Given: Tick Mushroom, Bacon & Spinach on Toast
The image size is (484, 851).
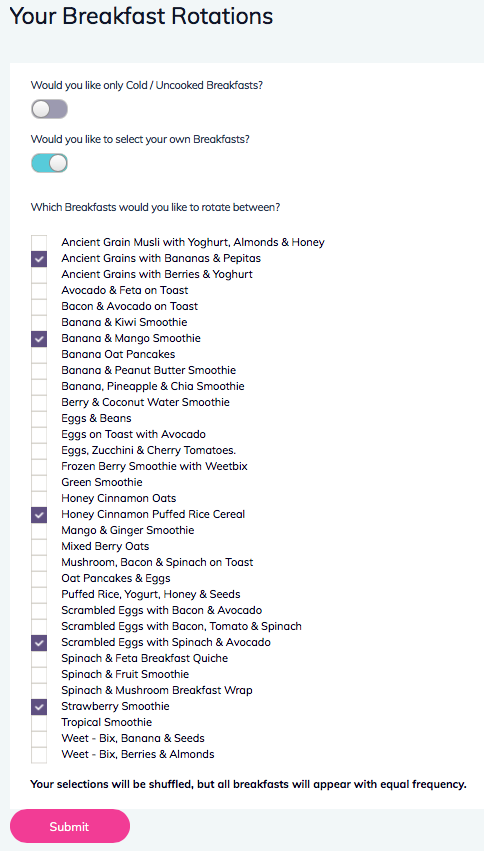Looking at the screenshot, I should 39,563.
